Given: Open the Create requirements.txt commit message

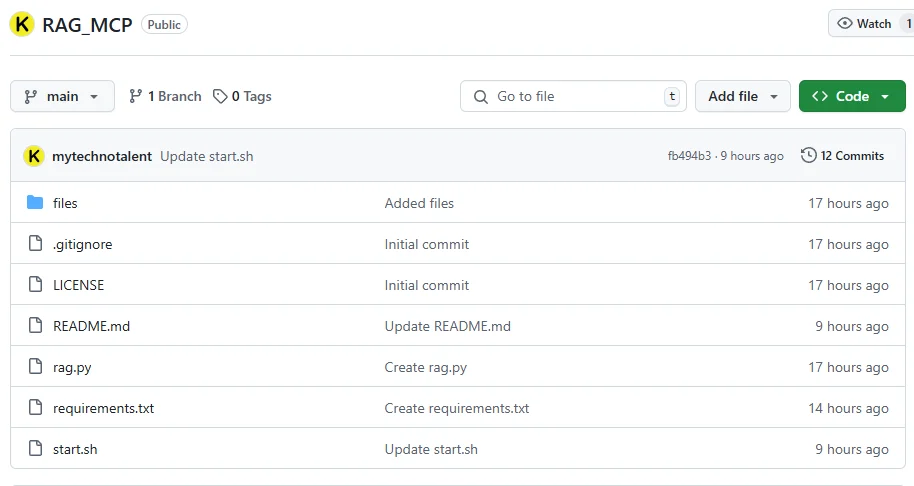Looking at the screenshot, I should pyautogui.click(x=457, y=408).
